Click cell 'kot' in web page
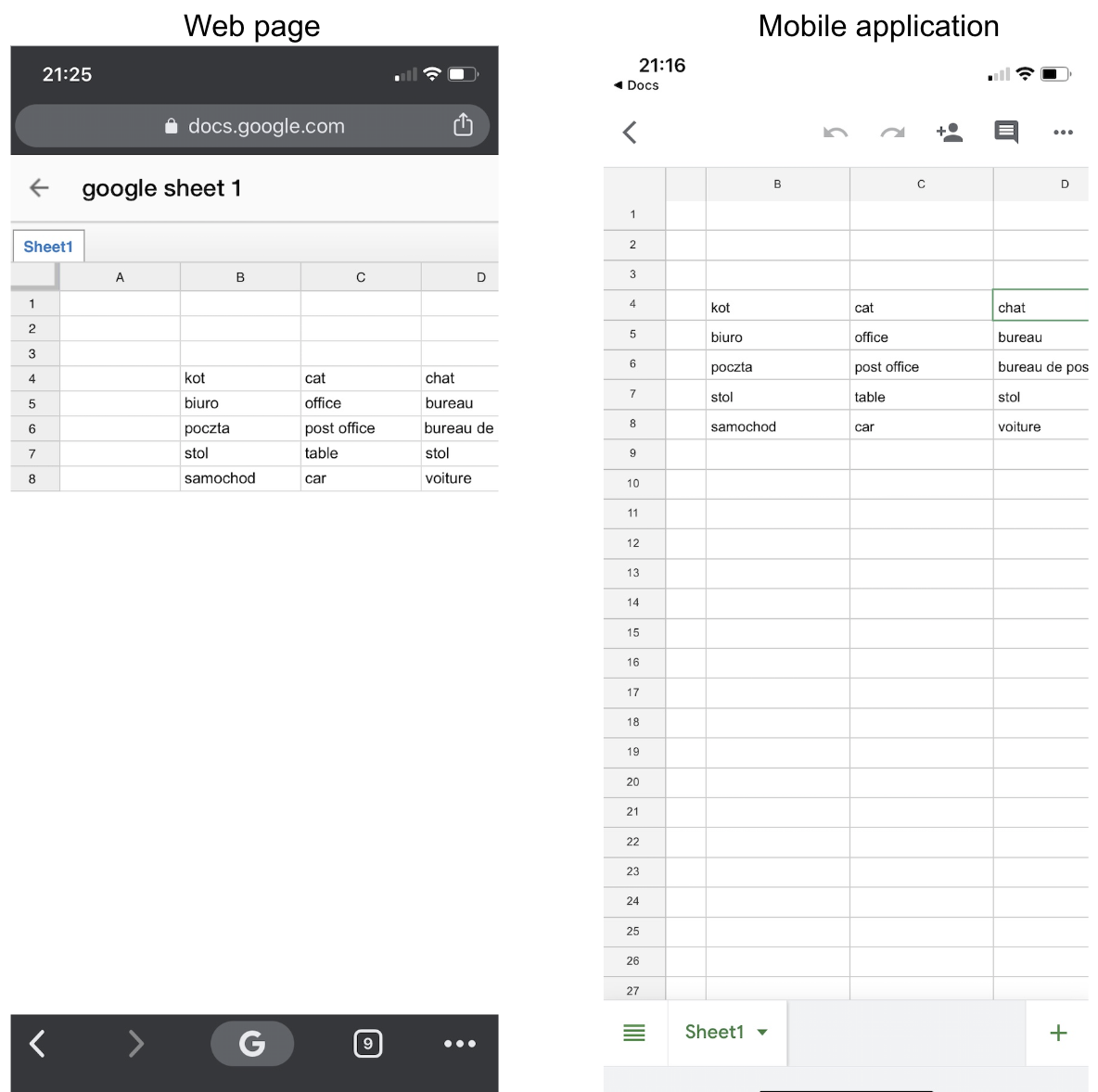The width and height of the screenshot is (1098, 1092). [x=240, y=379]
